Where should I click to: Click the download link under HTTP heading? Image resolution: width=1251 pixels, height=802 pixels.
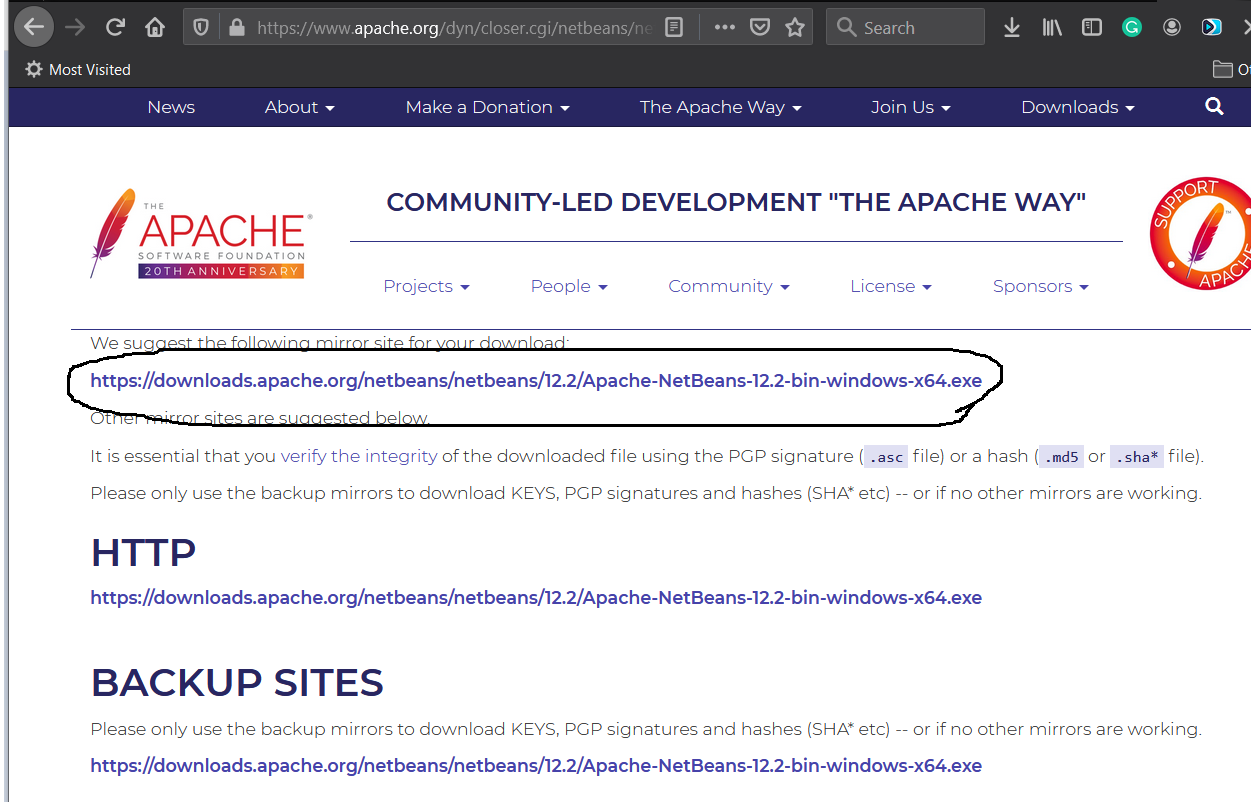(x=536, y=598)
